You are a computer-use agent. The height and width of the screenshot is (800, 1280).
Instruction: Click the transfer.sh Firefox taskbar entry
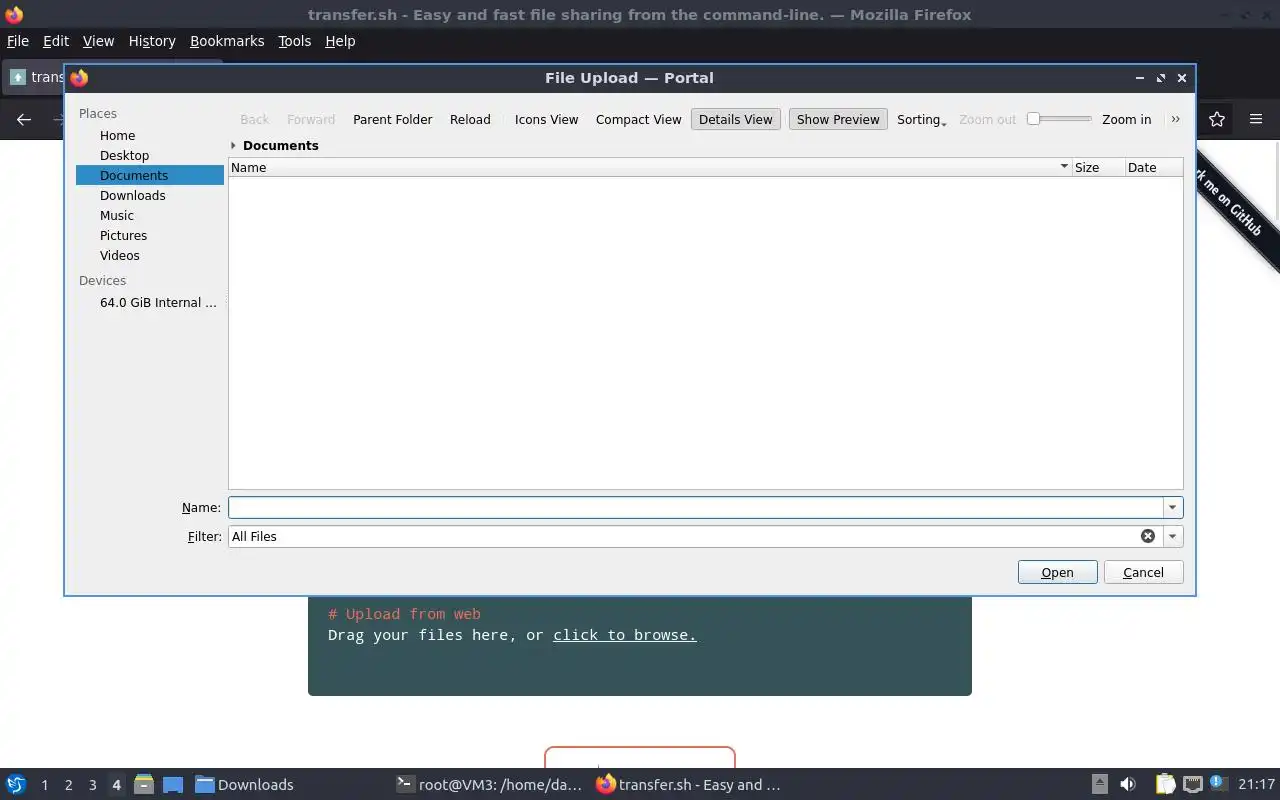(688, 784)
